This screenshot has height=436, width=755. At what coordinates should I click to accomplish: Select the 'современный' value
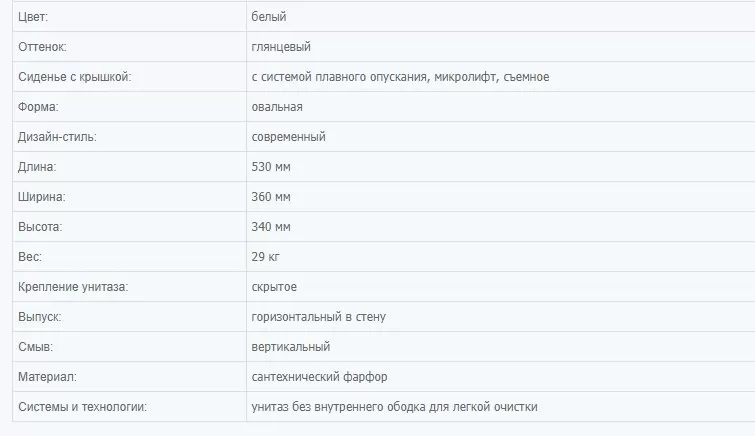[288, 137]
